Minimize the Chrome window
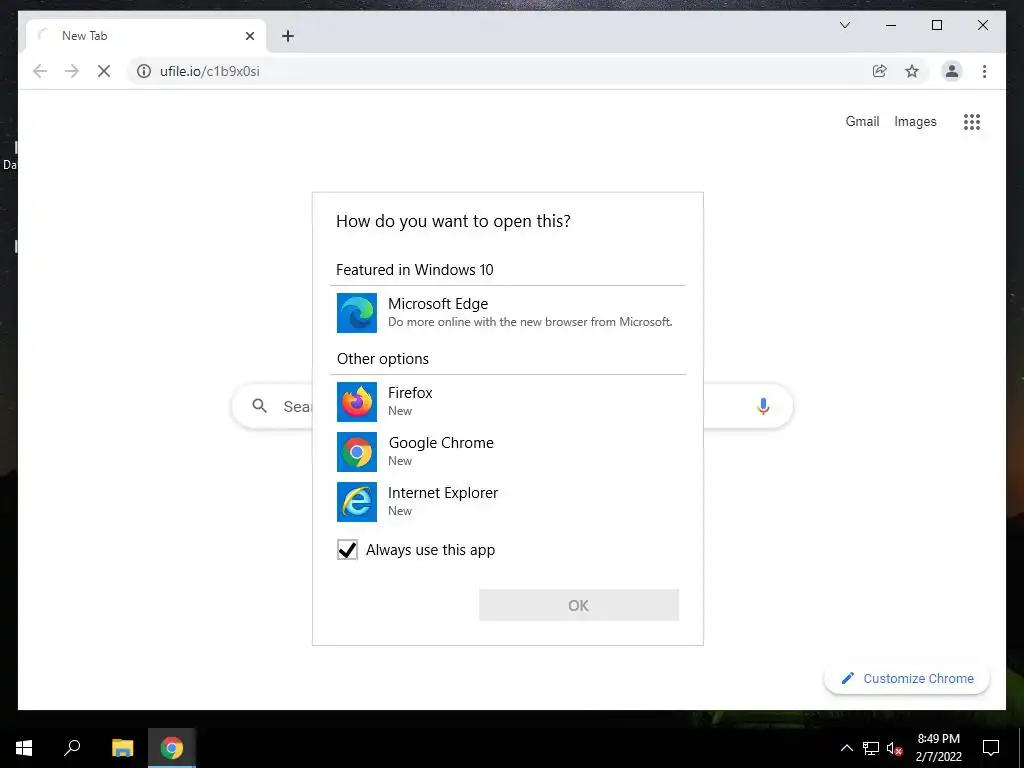1024x768 pixels. (x=891, y=25)
